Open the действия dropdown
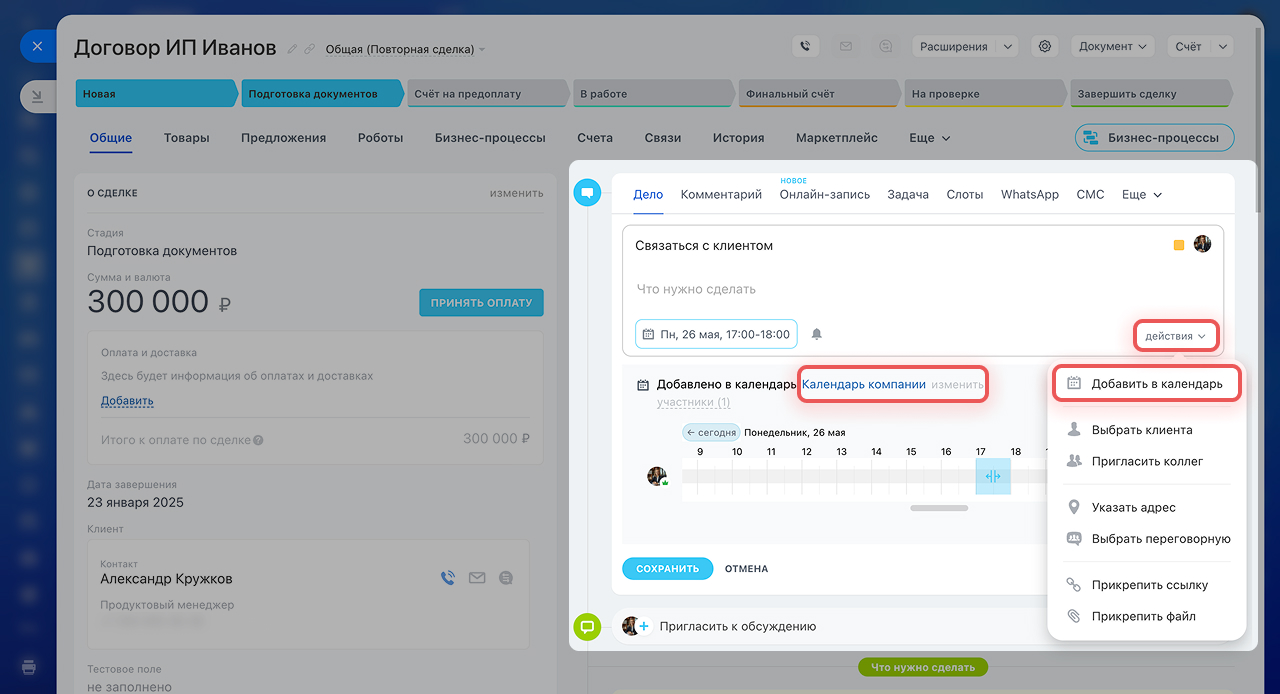 (1176, 336)
